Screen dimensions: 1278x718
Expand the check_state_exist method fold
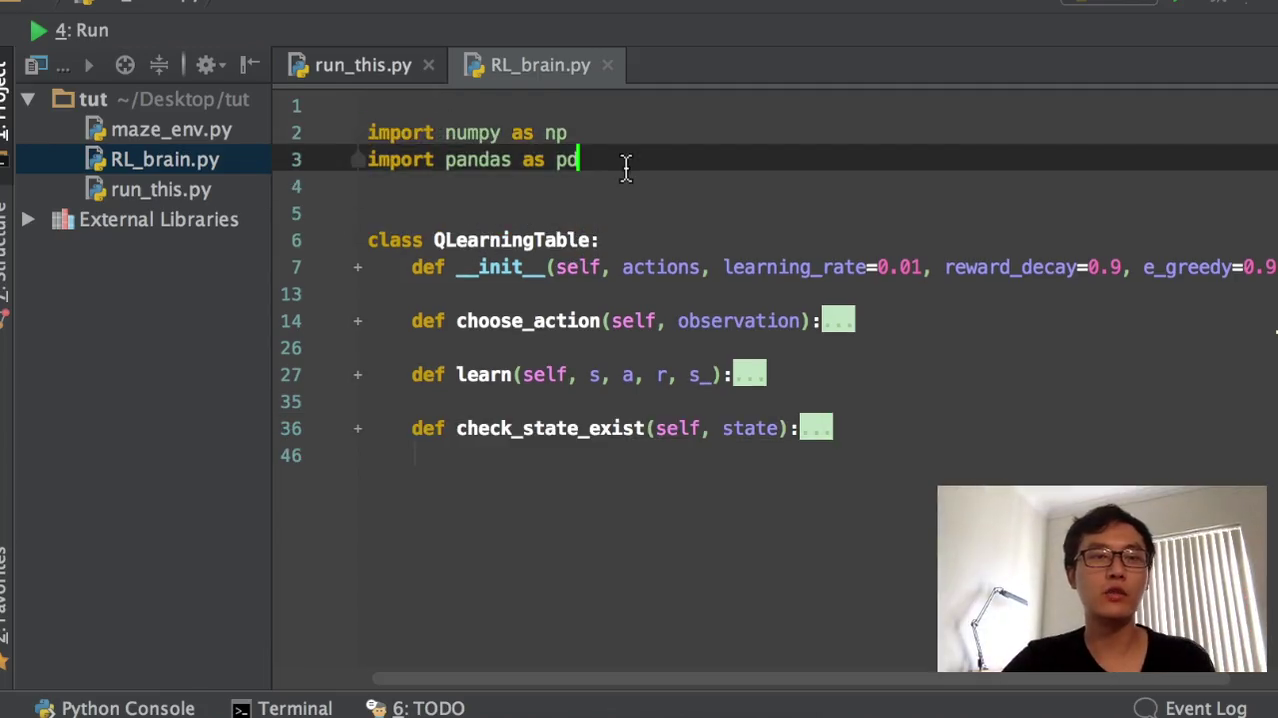coord(357,428)
